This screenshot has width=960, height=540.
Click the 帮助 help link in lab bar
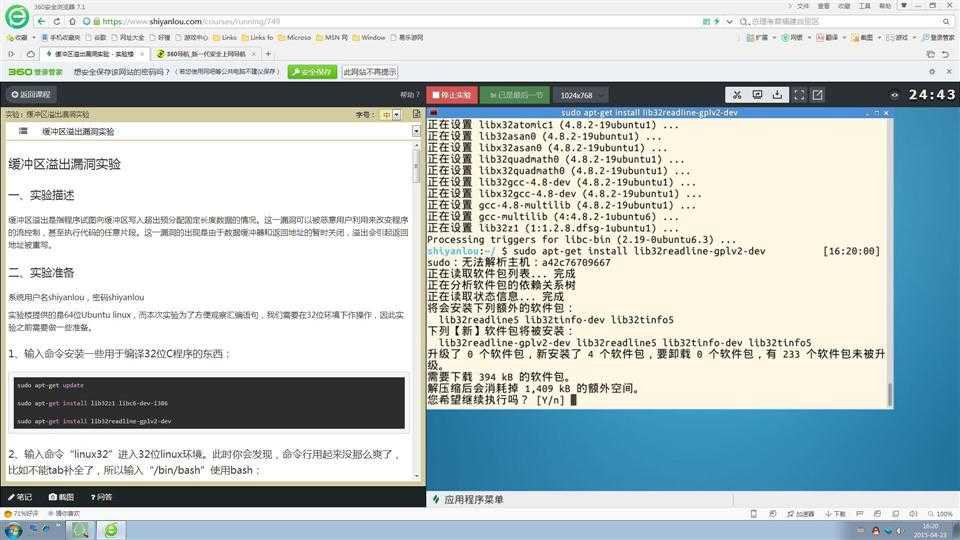pyautogui.click(x=409, y=95)
